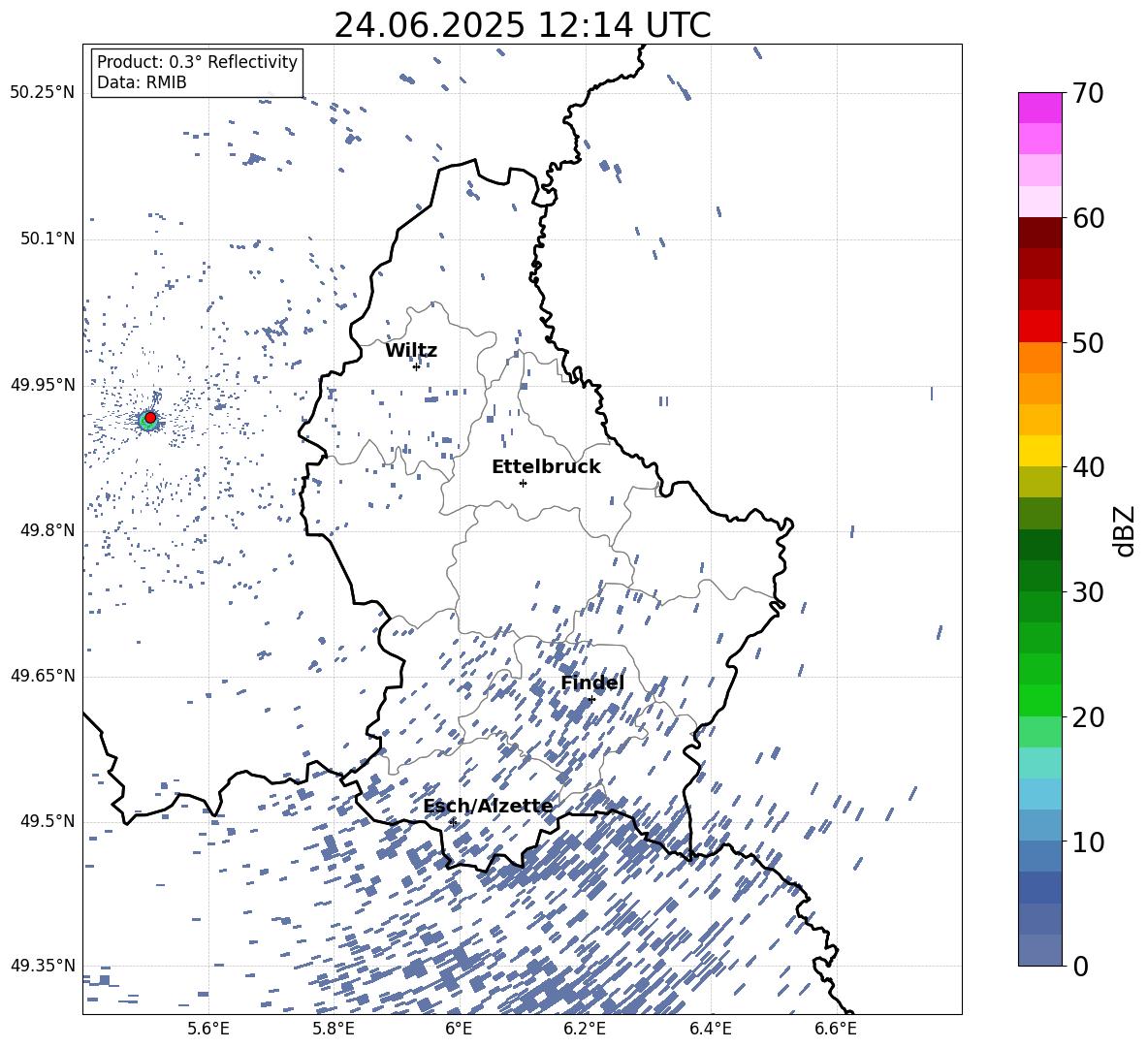
Task: Click the 49.95°N latitude label
Action: pos(43,385)
